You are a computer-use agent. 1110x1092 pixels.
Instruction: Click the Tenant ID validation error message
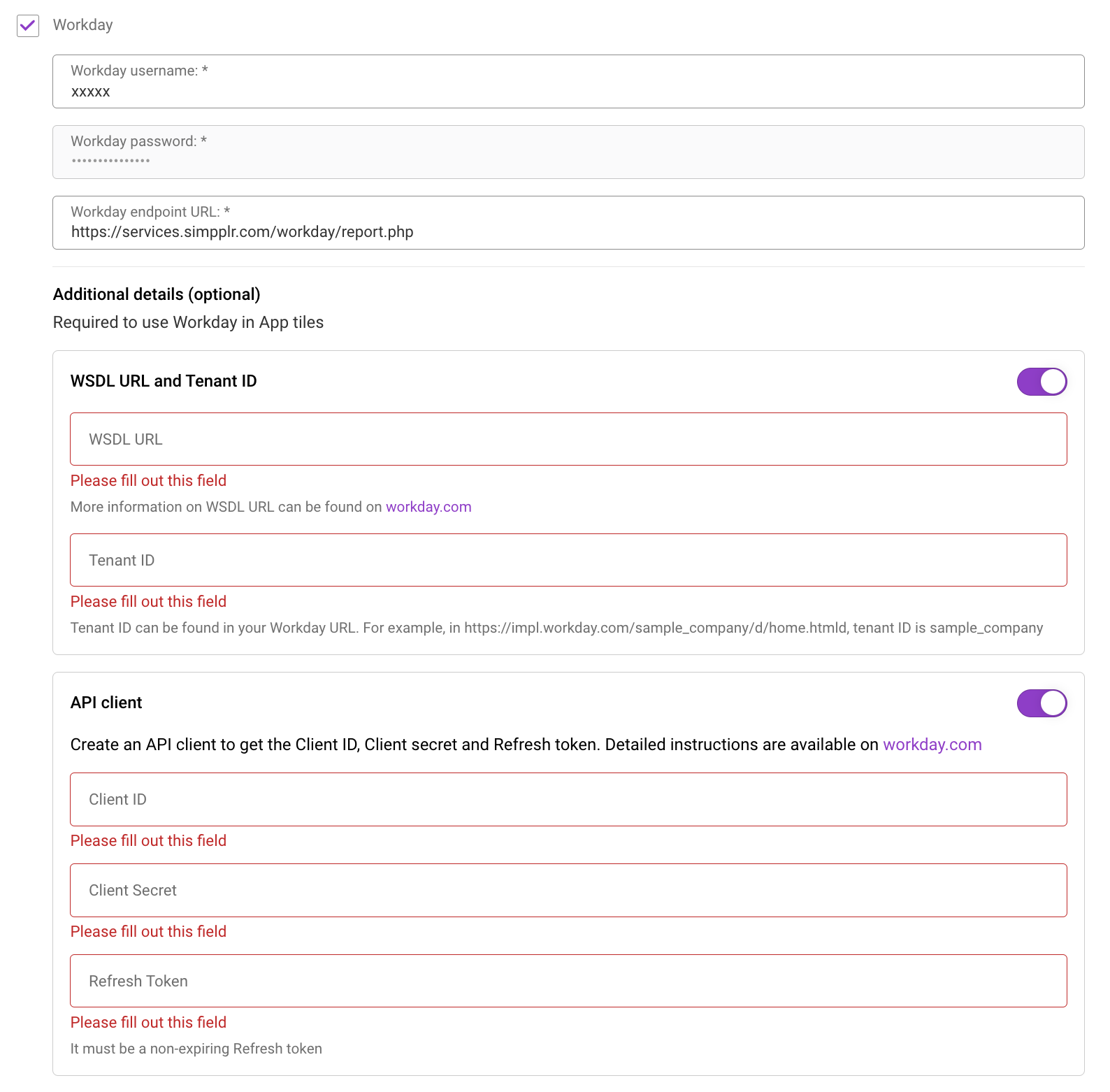coord(148,601)
